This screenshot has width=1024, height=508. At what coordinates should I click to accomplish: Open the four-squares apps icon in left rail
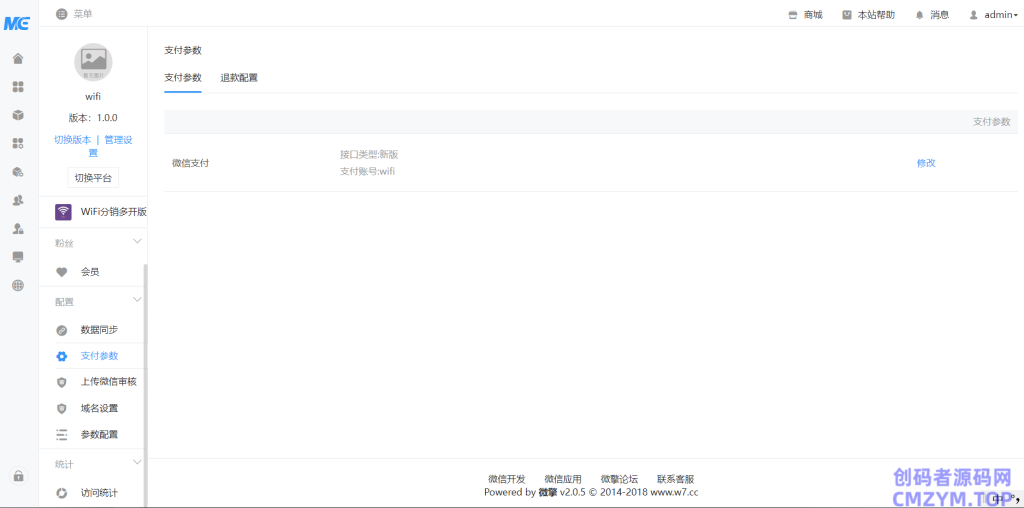[18, 87]
